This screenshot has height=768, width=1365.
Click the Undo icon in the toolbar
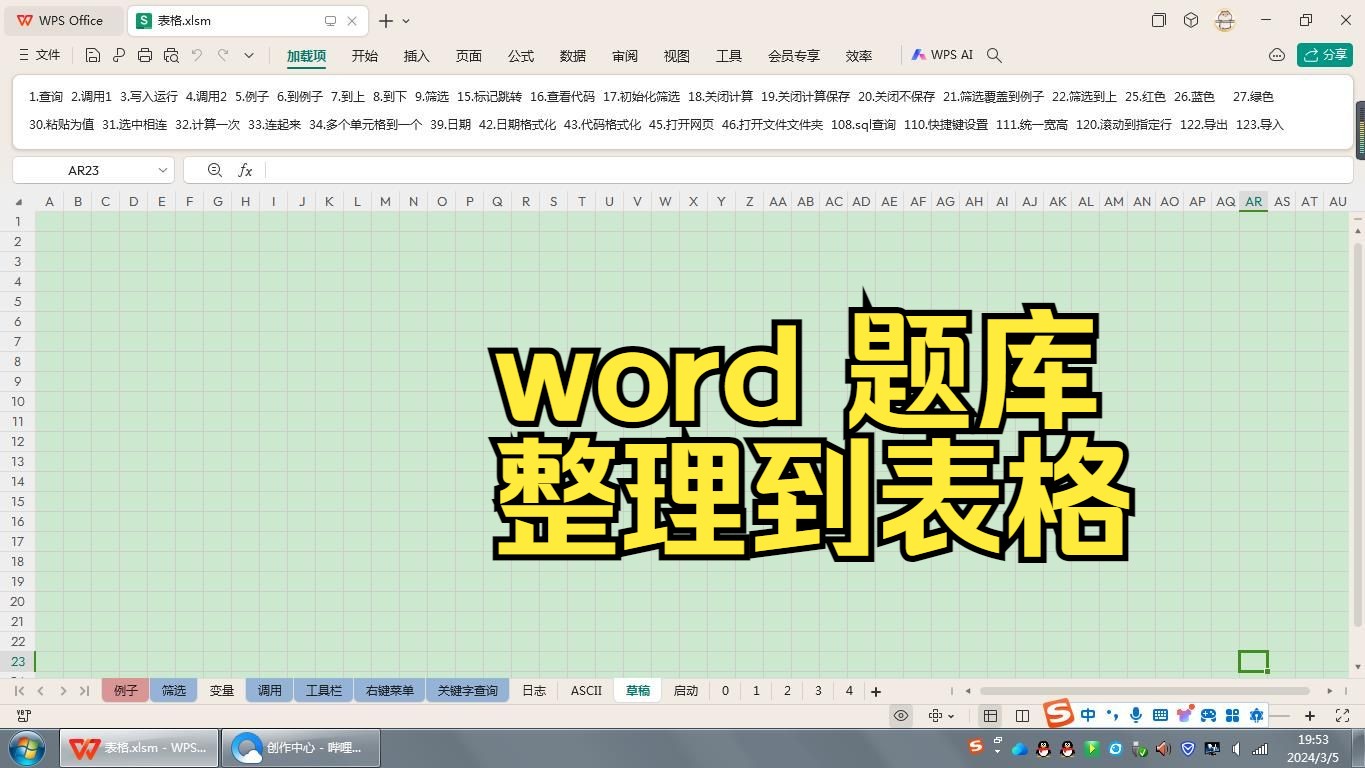click(x=197, y=55)
